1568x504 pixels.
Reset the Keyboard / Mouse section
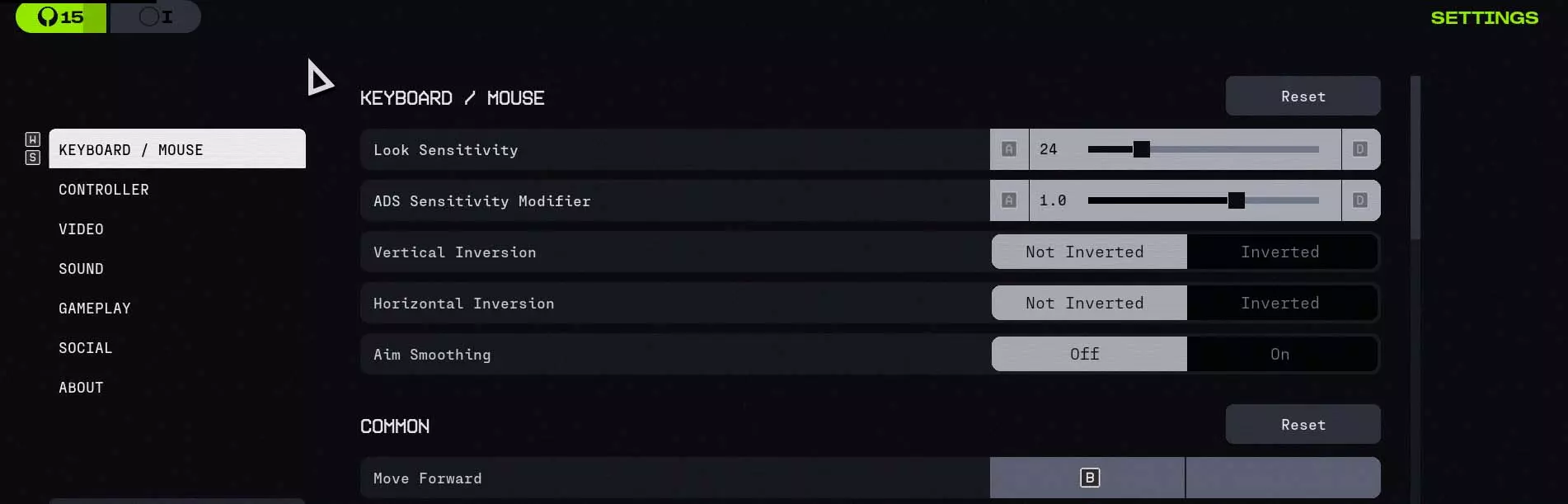[x=1303, y=97]
